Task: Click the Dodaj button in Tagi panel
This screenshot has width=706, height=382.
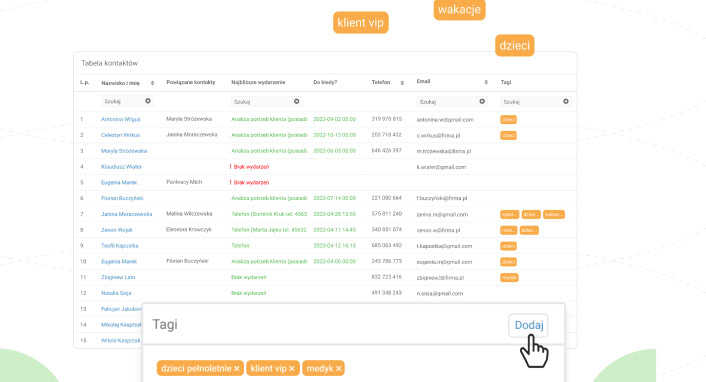Action: 529,325
